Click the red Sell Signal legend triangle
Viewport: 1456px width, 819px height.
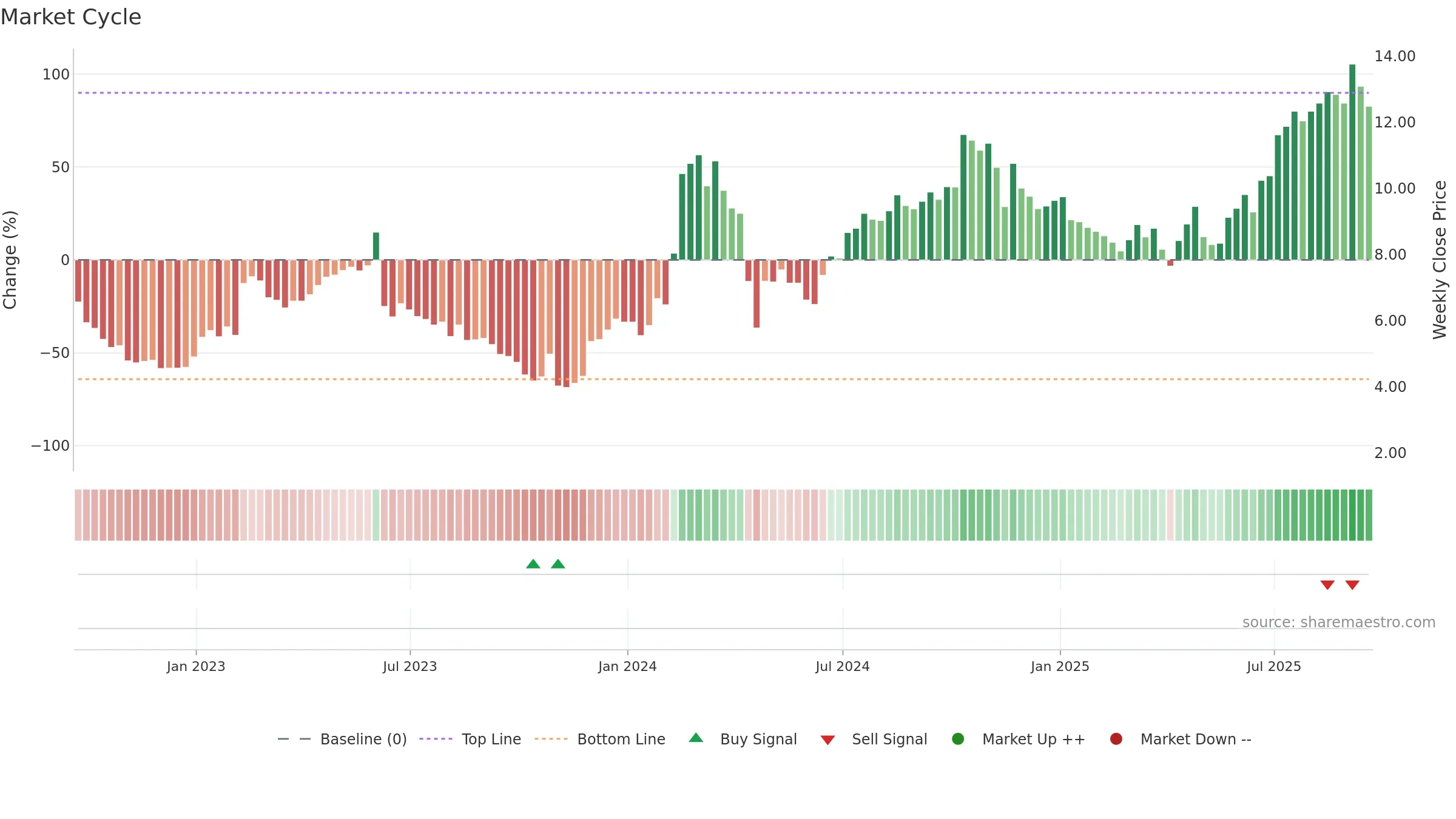click(827, 740)
